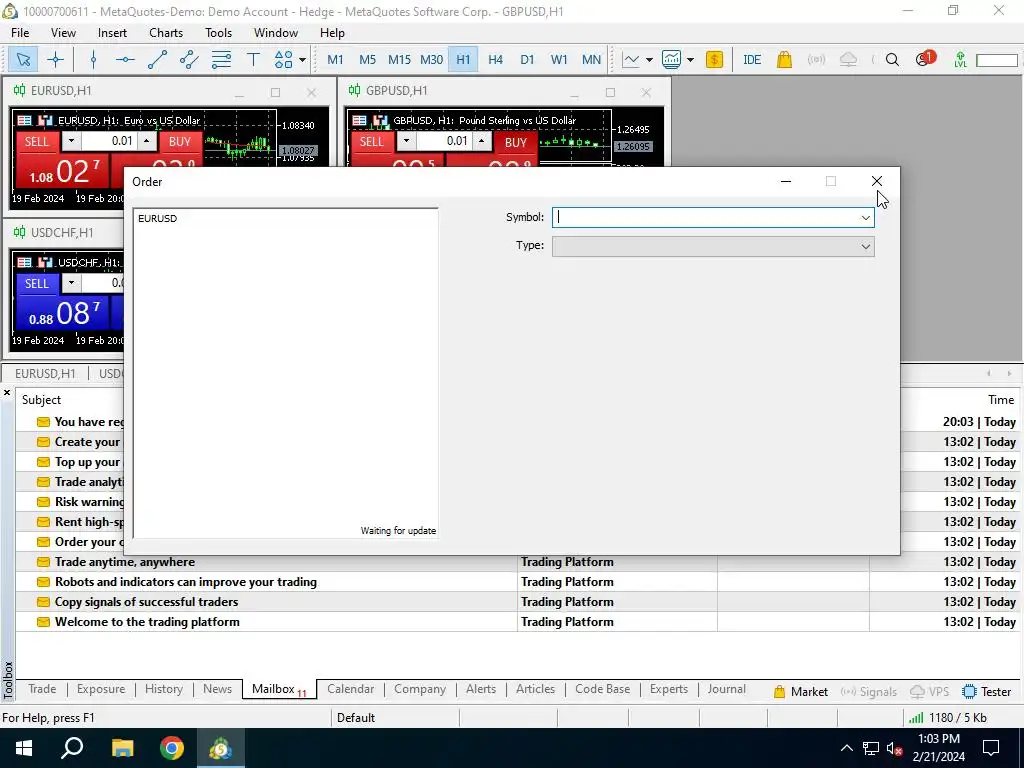Image resolution: width=1024 pixels, height=768 pixels.
Task: Switch chart to MN timeframe
Action: 591,59
